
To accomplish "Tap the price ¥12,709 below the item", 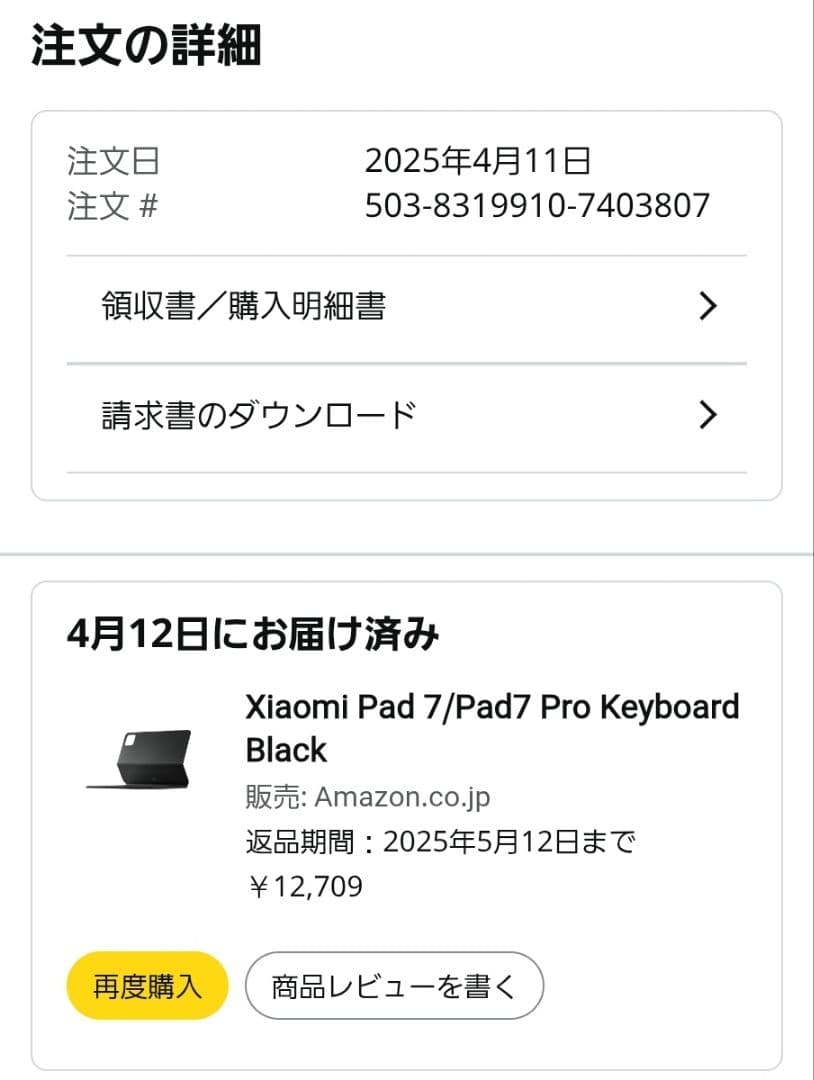I will tap(305, 885).
